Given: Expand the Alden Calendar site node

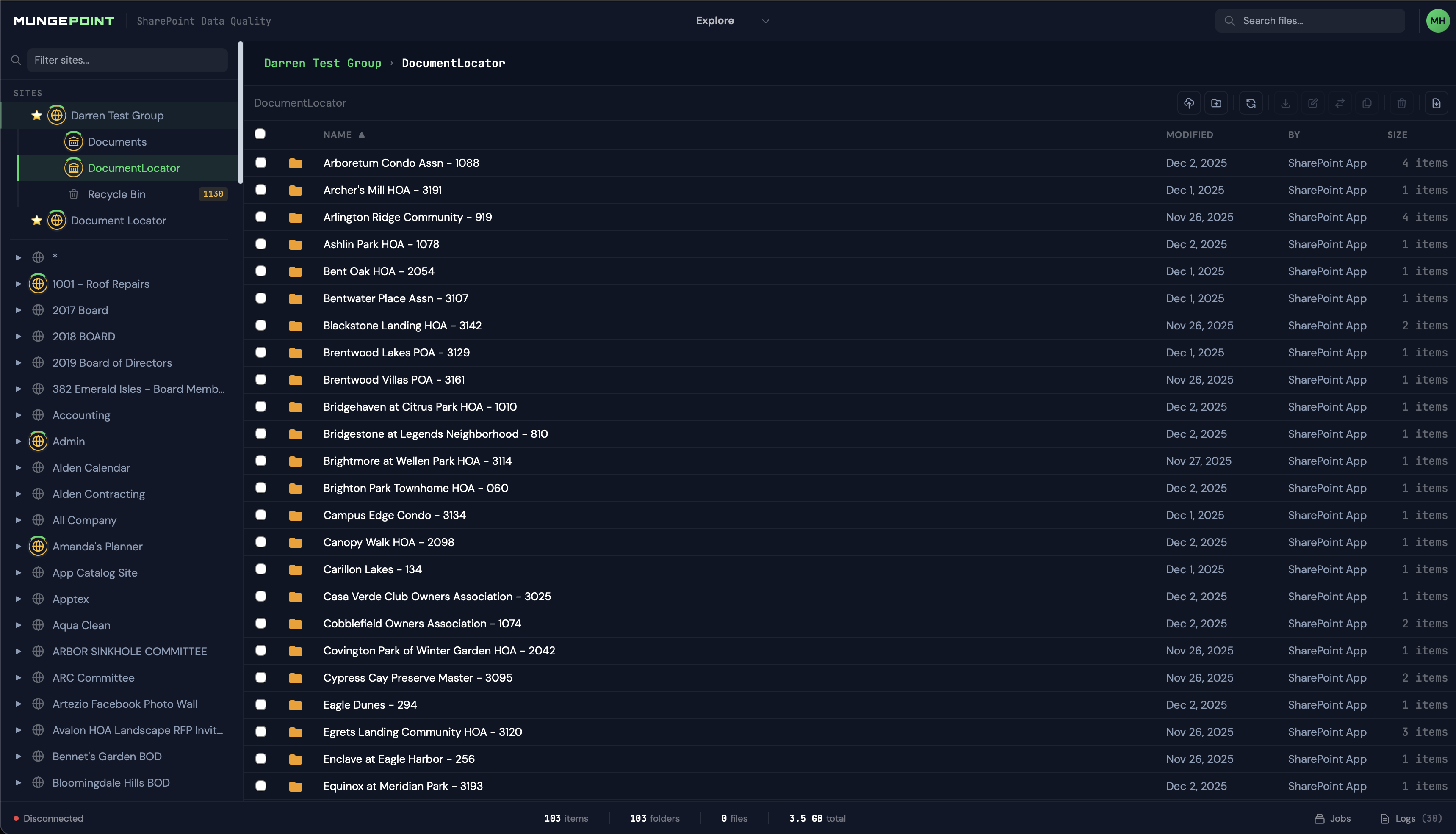Looking at the screenshot, I should point(18,467).
